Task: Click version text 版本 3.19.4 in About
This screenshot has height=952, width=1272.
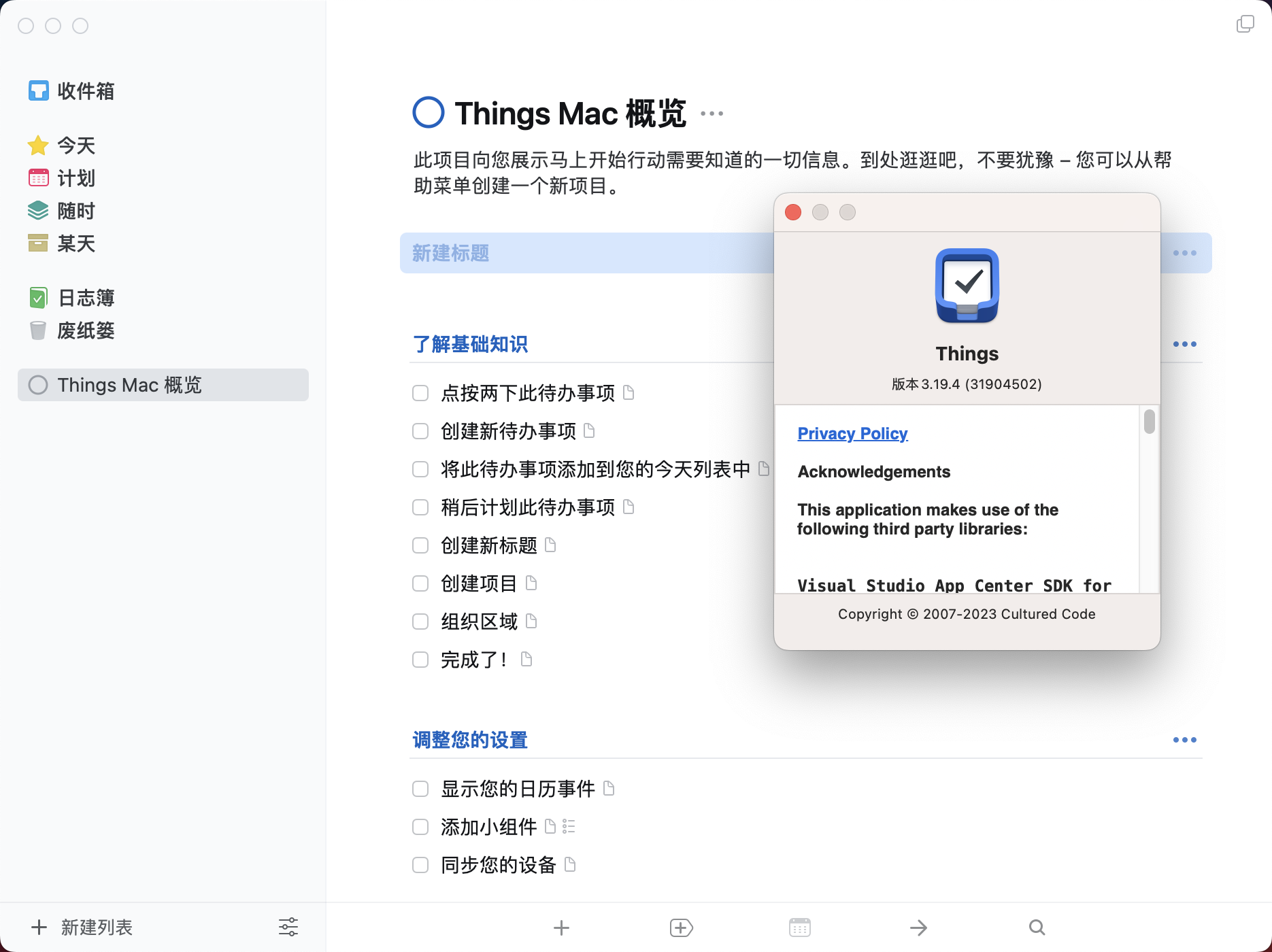Action: 967,384
